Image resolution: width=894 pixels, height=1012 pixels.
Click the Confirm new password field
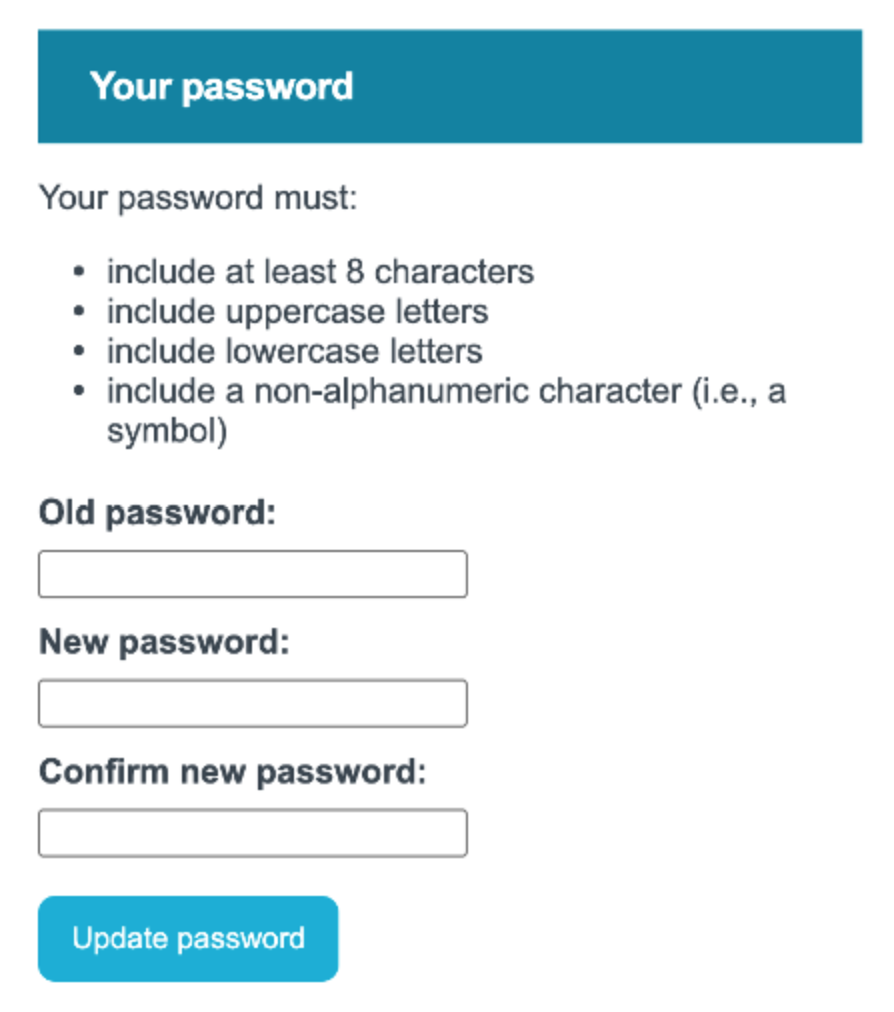click(251, 832)
